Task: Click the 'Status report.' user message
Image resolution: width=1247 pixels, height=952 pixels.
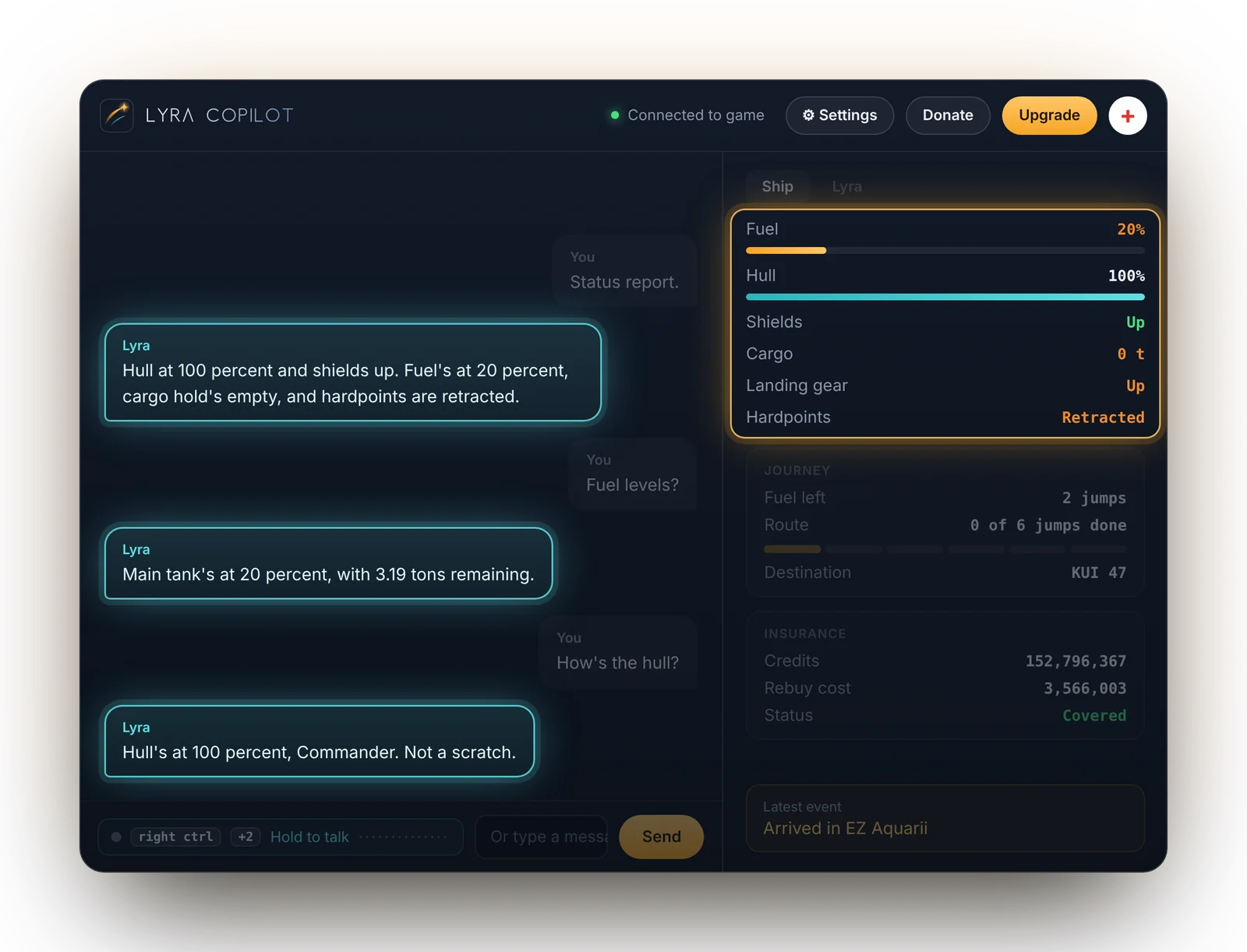Action: coord(624,270)
